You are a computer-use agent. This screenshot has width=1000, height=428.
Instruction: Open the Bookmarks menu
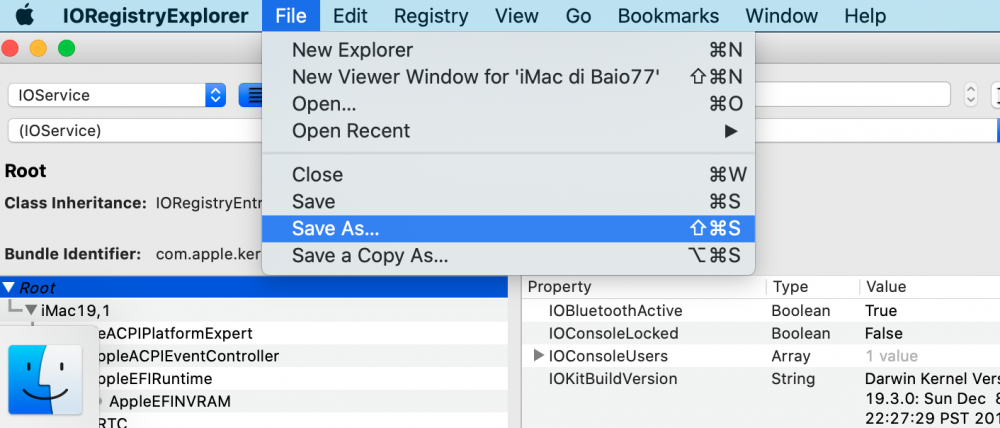[x=668, y=15]
